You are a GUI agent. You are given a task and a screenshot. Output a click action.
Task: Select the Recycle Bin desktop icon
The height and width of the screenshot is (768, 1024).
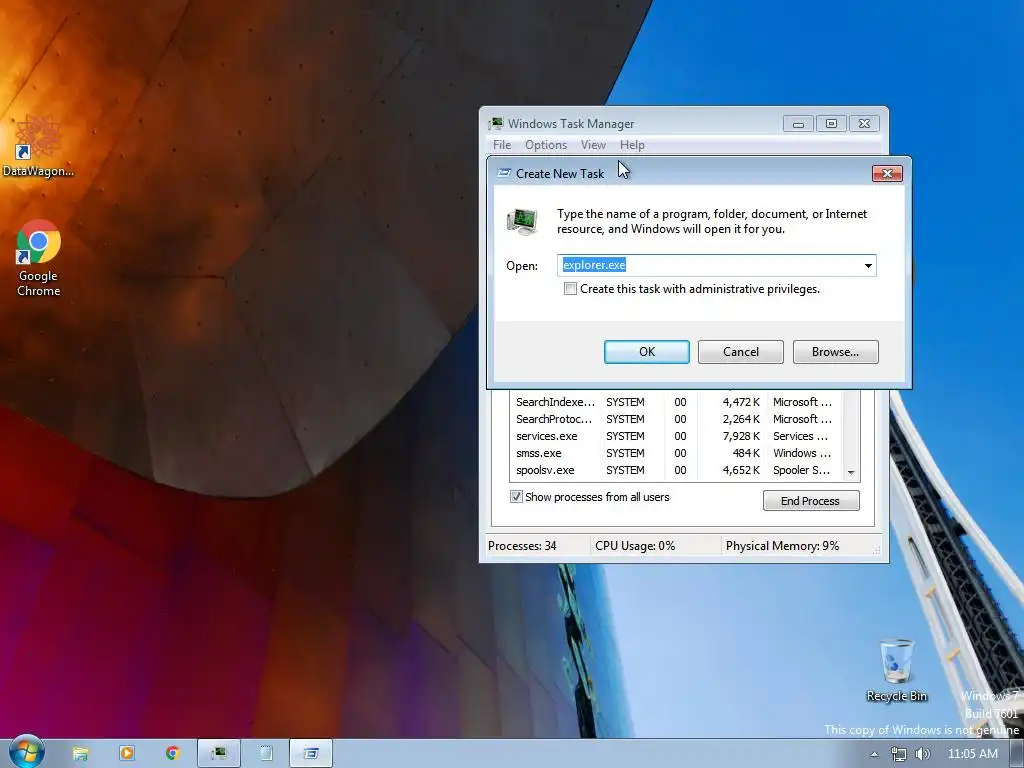[896, 669]
